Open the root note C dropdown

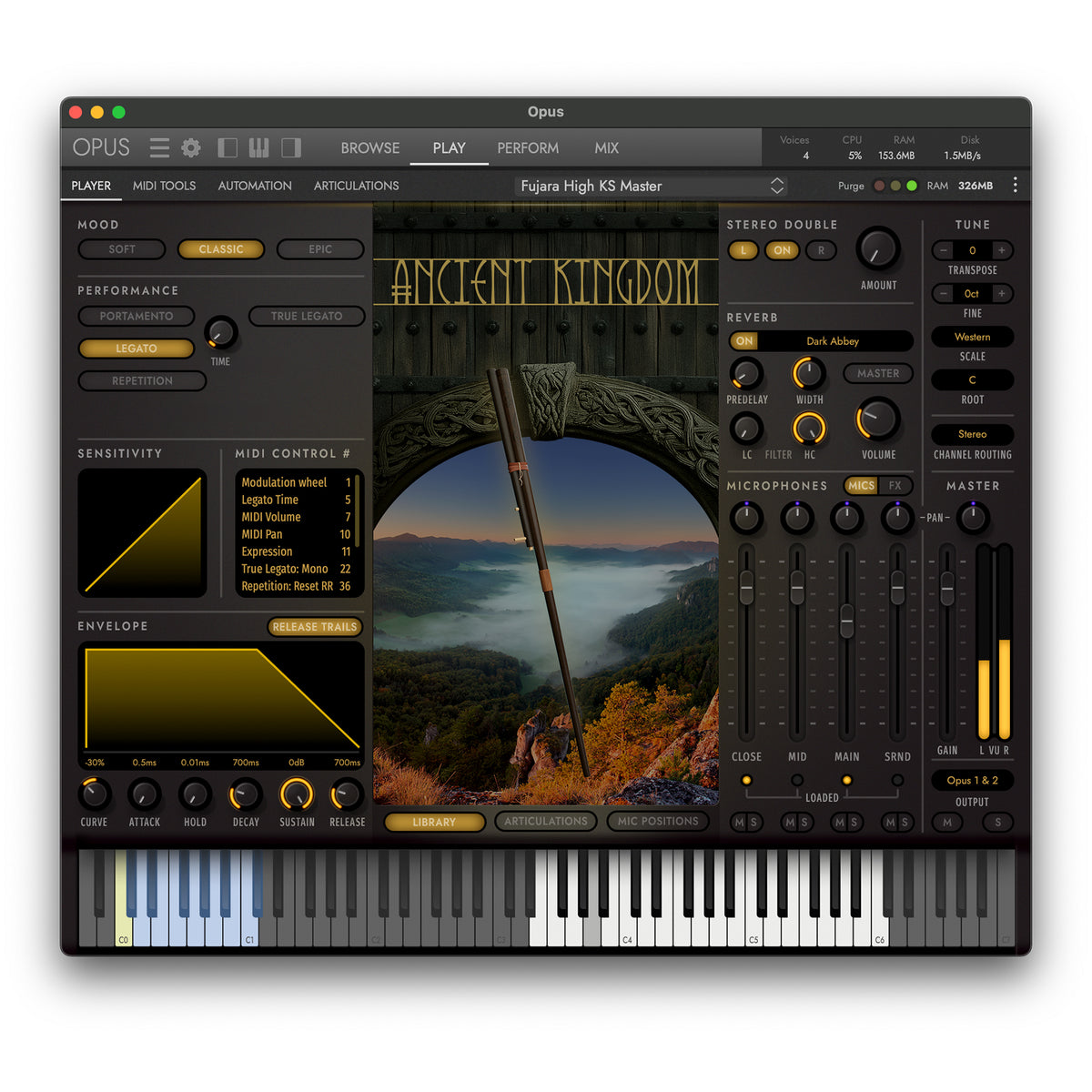click(972, 379)
